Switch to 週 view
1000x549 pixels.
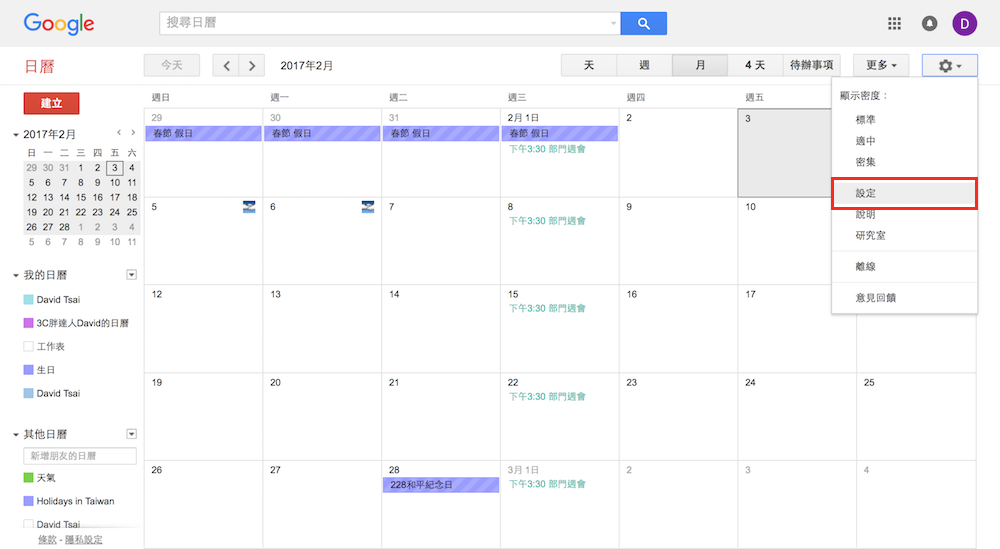(644, 65)
